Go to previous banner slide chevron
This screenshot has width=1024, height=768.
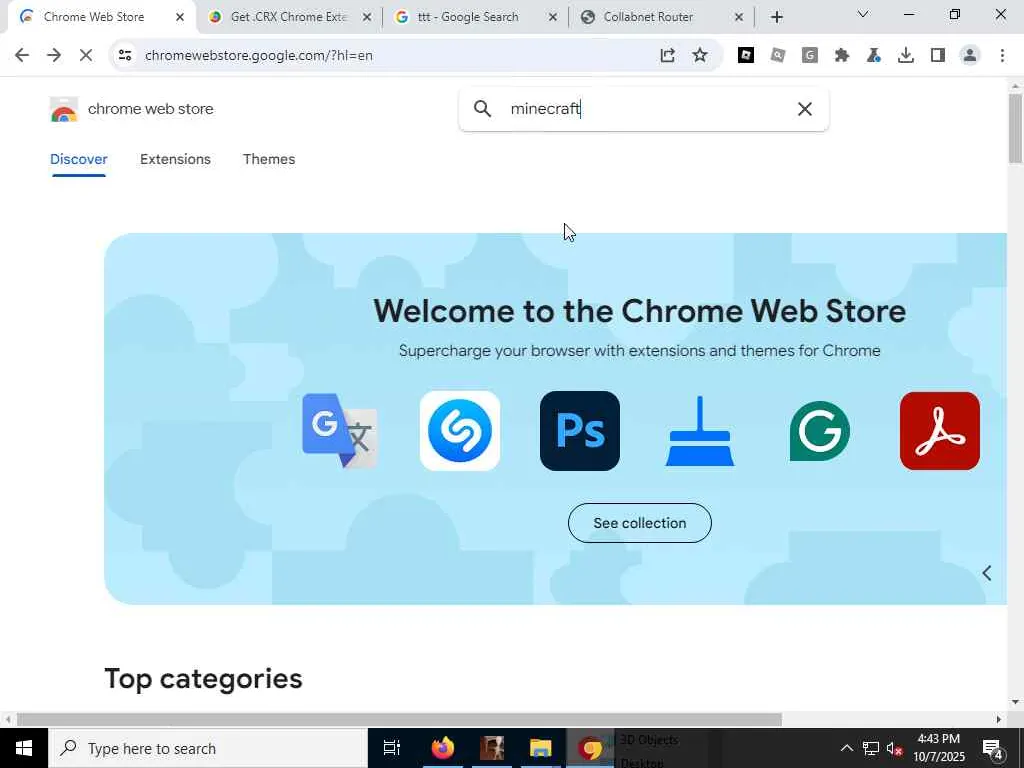(x=987, y=573)
